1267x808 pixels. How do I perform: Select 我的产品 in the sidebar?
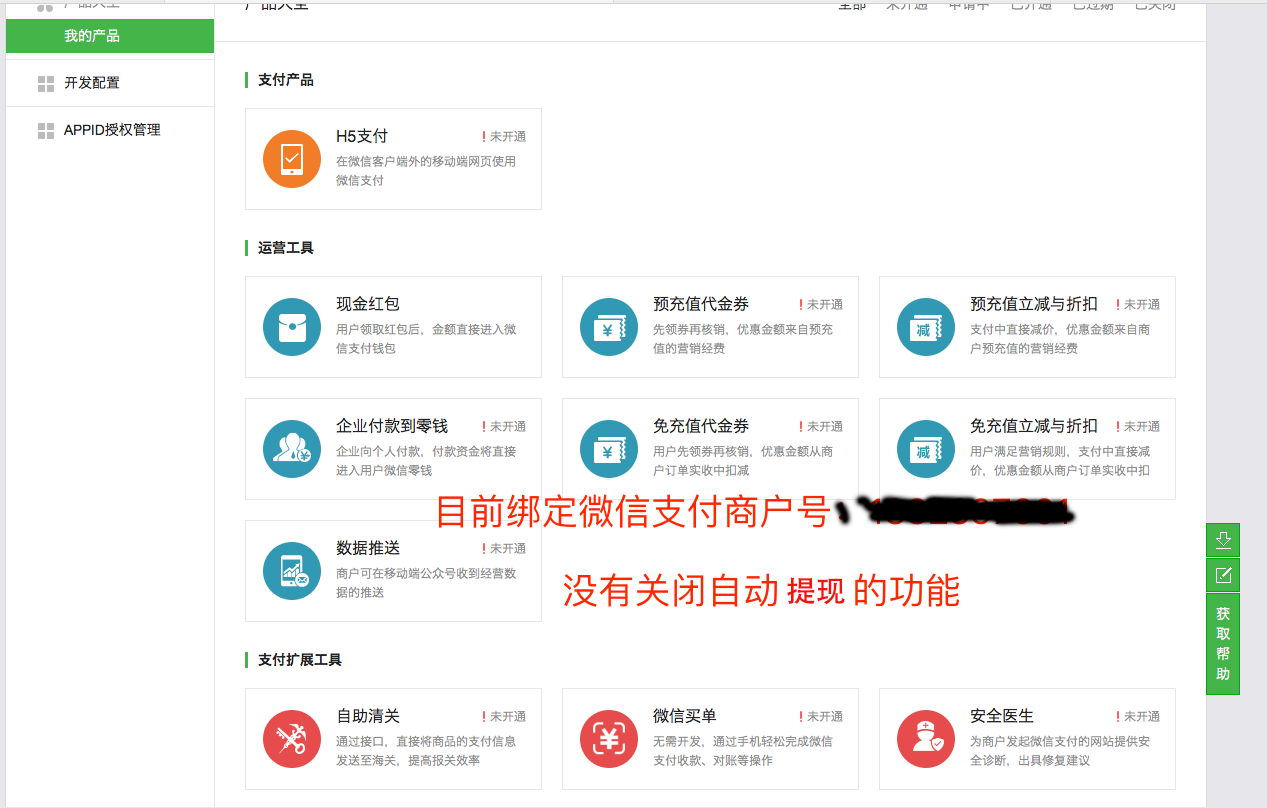110,36
